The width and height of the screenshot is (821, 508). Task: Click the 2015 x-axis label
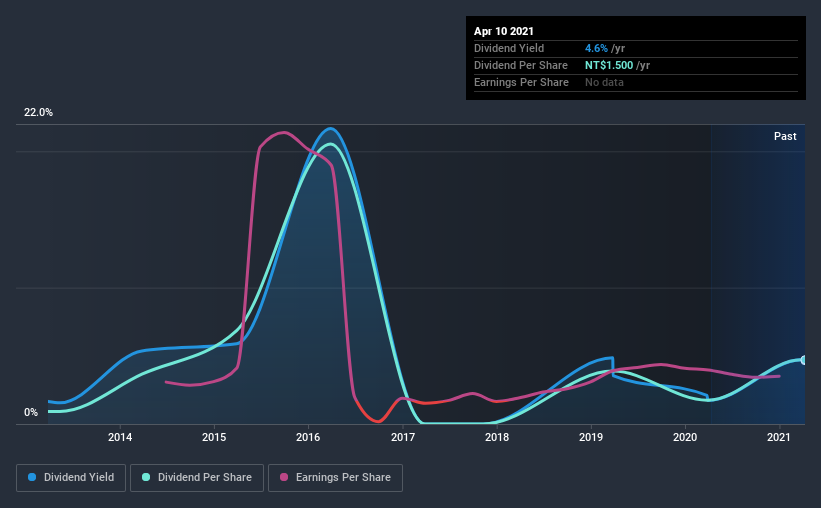click(214, 437)
